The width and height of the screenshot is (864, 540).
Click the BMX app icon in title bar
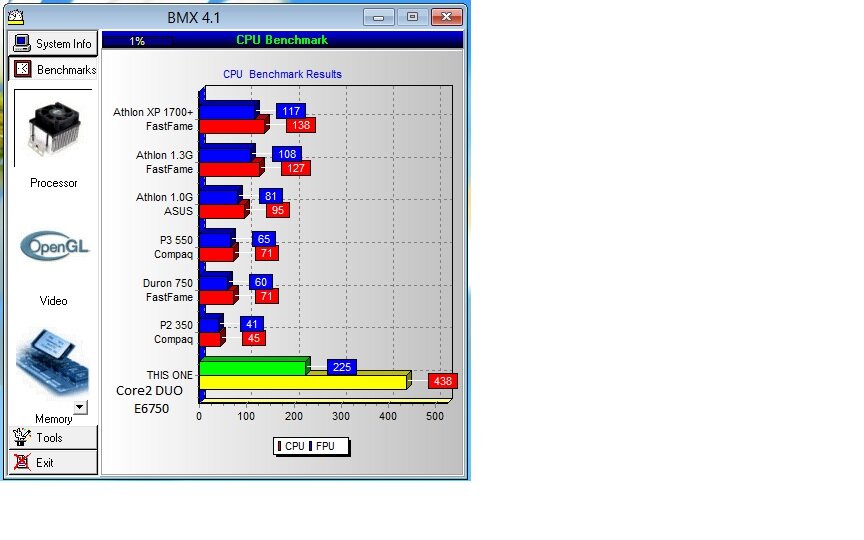16,16
